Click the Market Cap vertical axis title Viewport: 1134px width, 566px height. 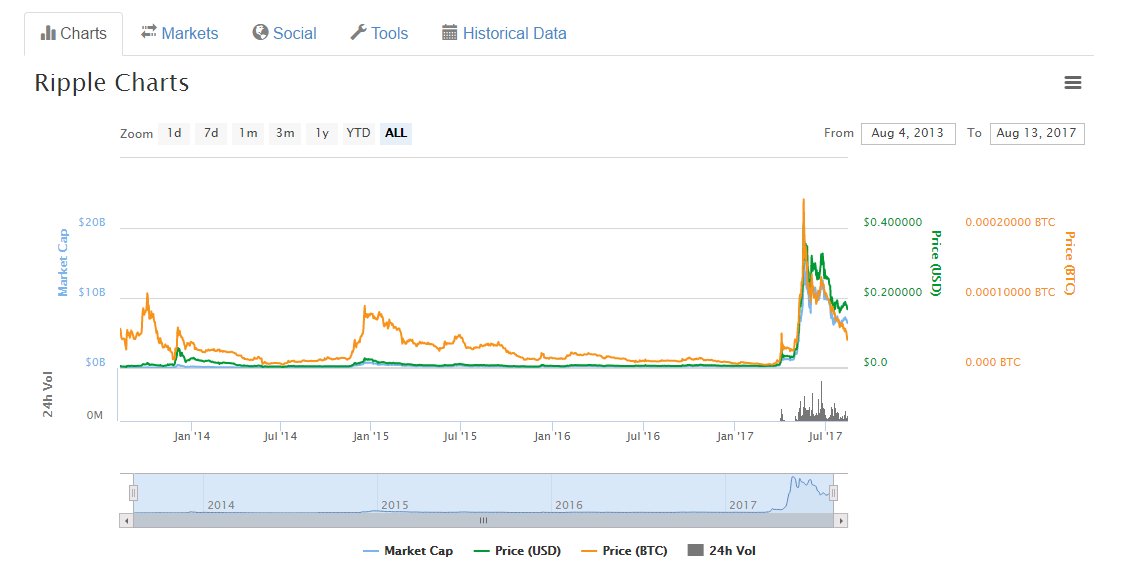point(63,262)
